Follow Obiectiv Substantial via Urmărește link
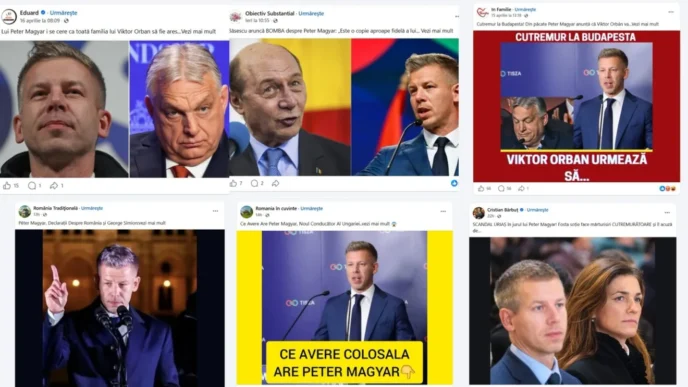The image size is (688, 387). pyautogui.click(x=311, y=14)
